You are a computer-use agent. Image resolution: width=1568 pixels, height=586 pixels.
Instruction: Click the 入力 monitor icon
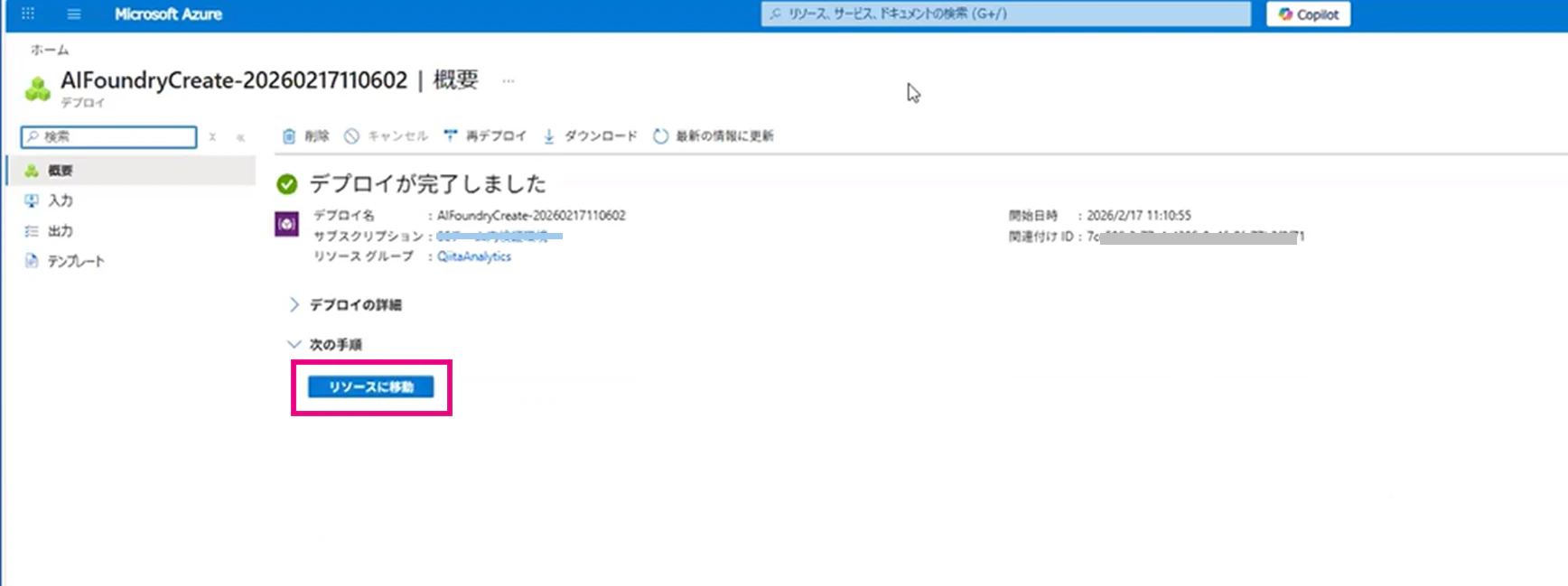tap(32, 200)
